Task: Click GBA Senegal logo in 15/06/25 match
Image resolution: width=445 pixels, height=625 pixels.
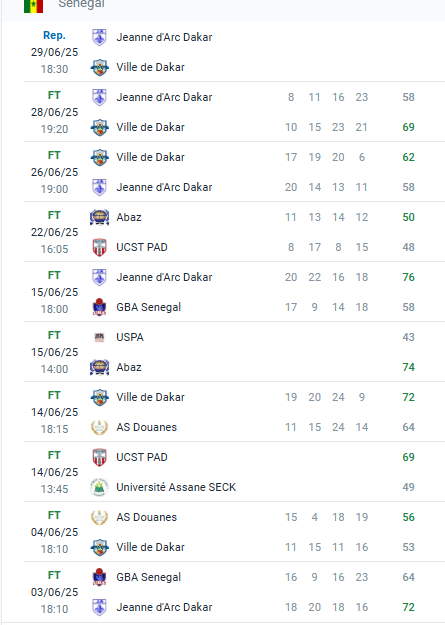Action: 99,307
